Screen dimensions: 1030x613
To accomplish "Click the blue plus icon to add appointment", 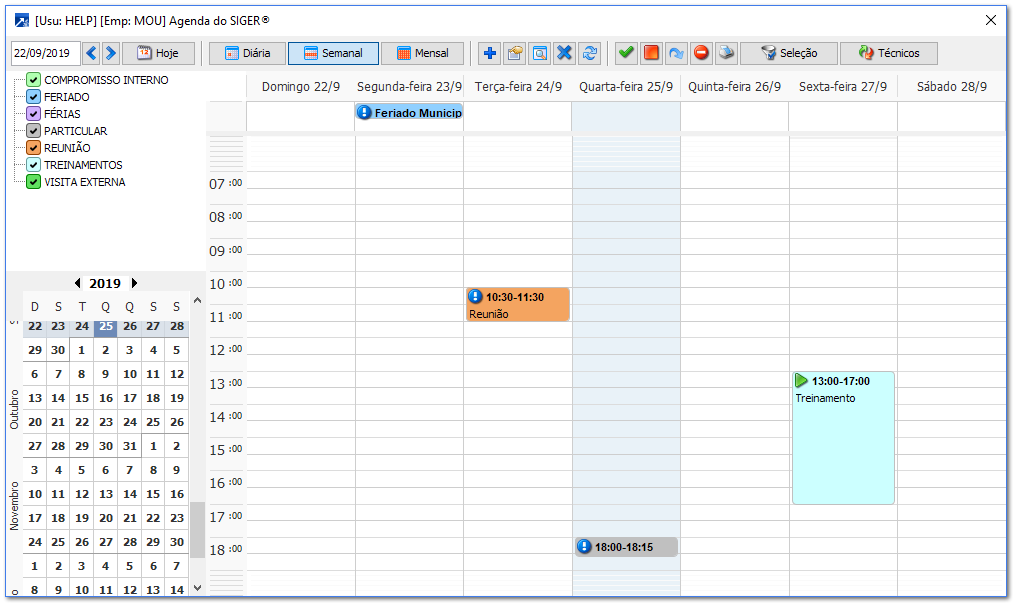I will tap(489, 53).
